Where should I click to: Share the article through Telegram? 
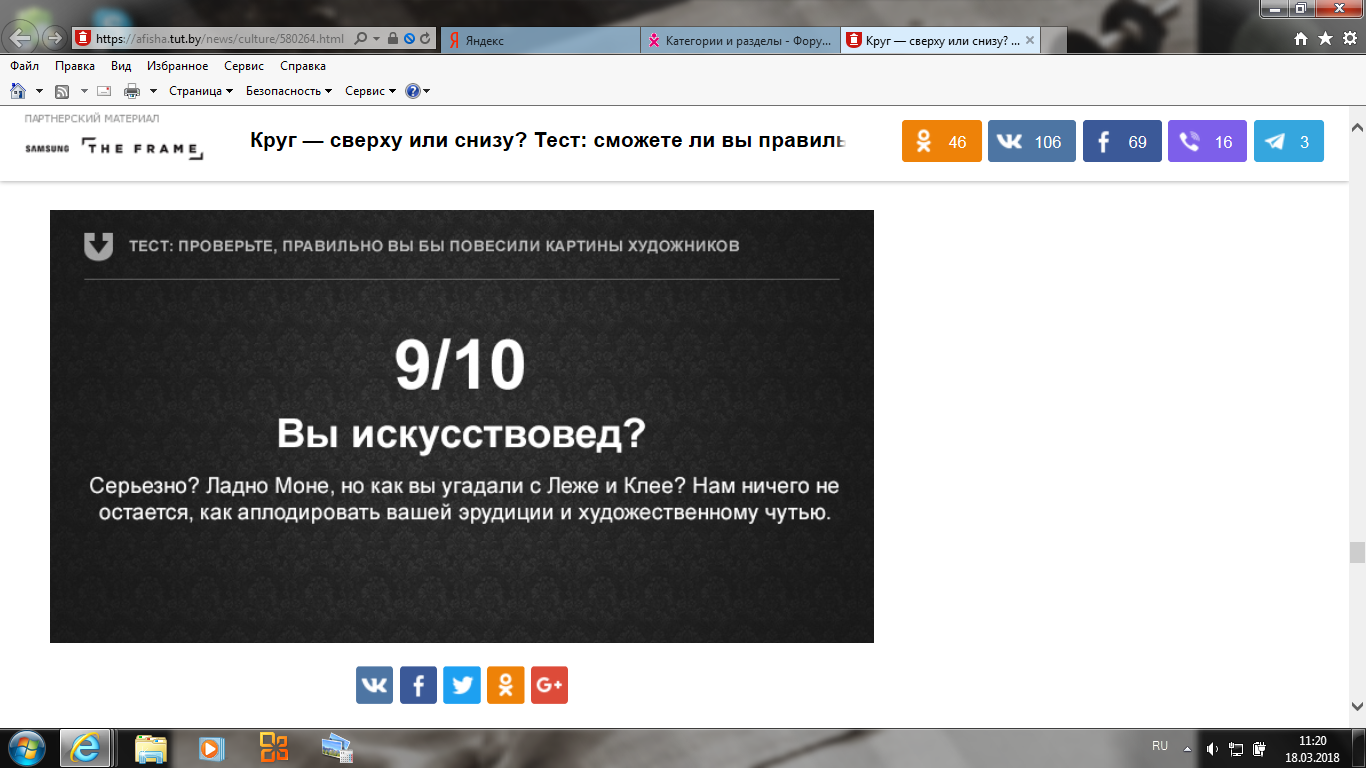point(1288,142)
